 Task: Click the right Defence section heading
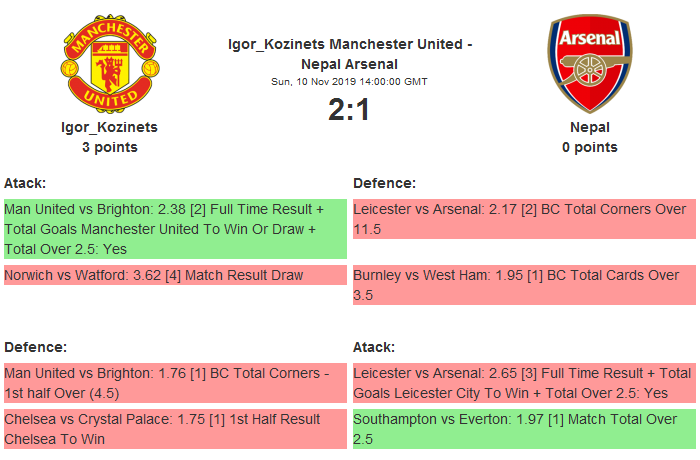[x=384, y=183]
